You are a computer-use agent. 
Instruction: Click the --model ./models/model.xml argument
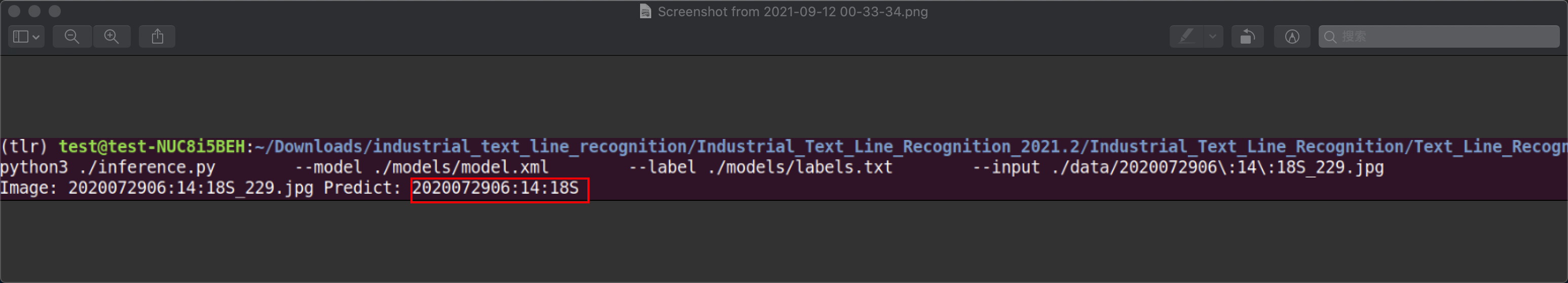[422, 167]
